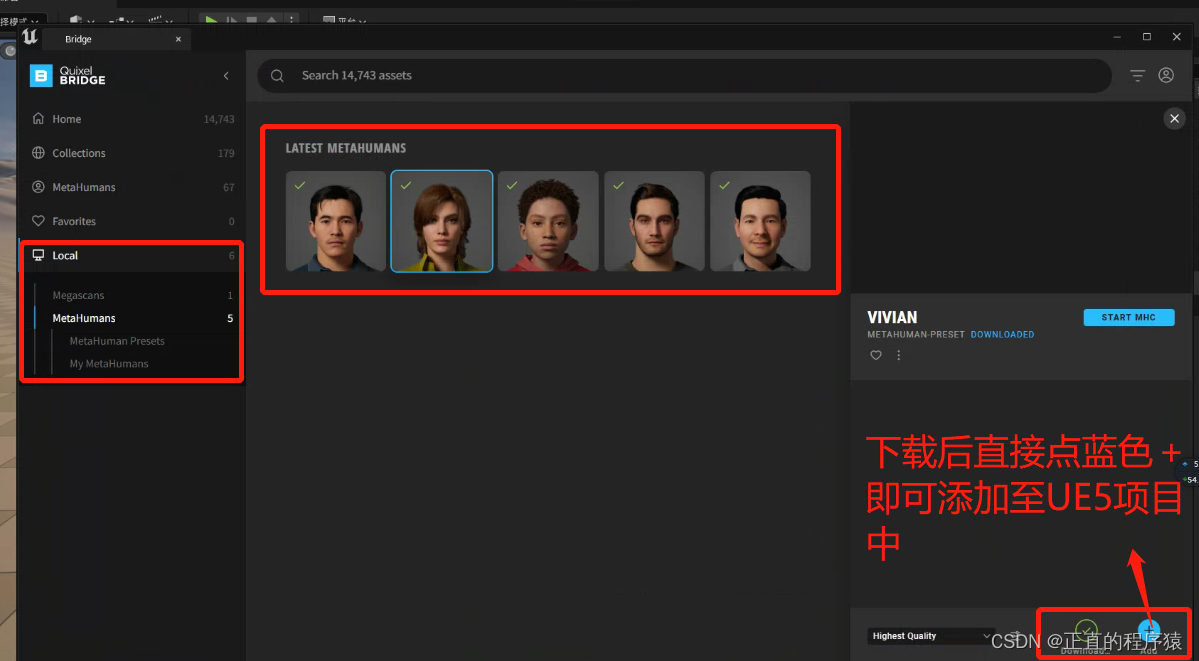Select the first MetaHuman thumbnail, black-haired man
The width and height of the screenshot is (1199, 661).
click(336, 221)
